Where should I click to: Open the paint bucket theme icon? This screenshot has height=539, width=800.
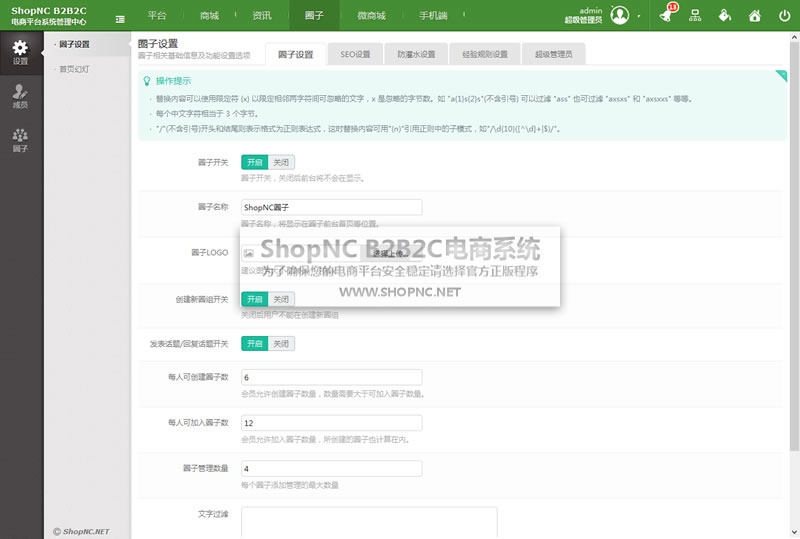tap(724, 15)
